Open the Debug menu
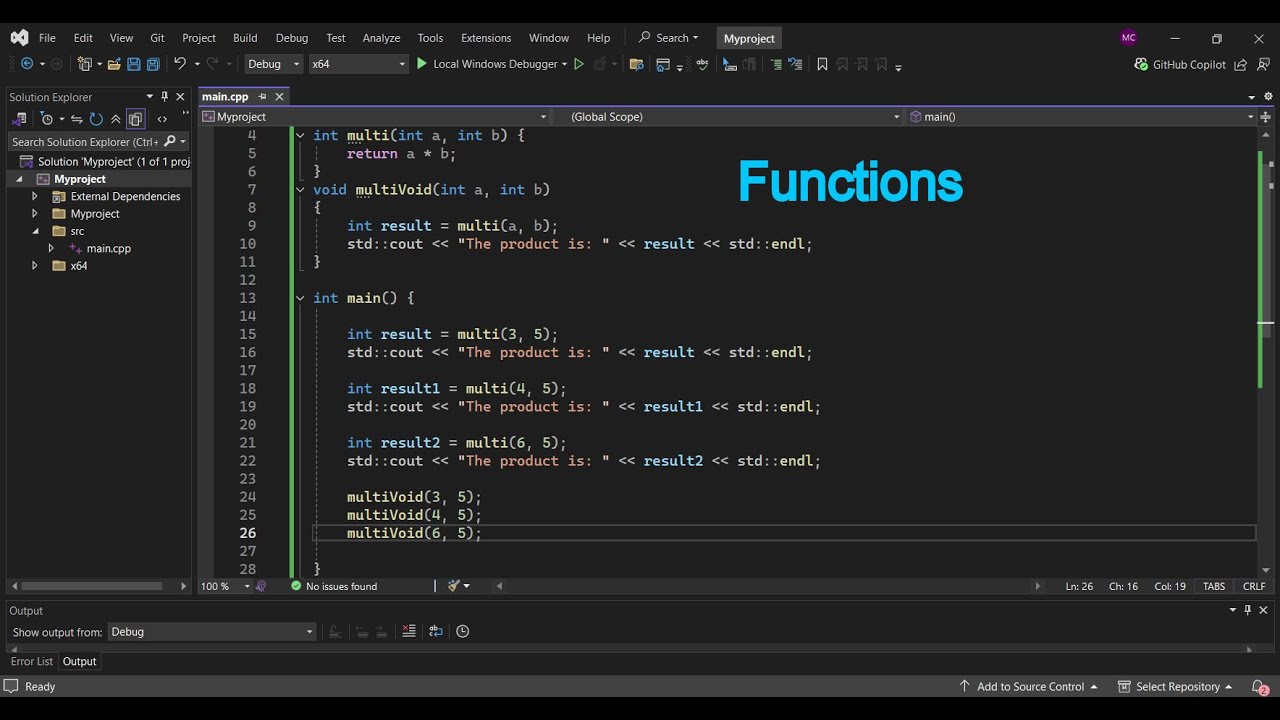Image resolution: width=1280 pixels, height=720 pixels. click(292, 38)
